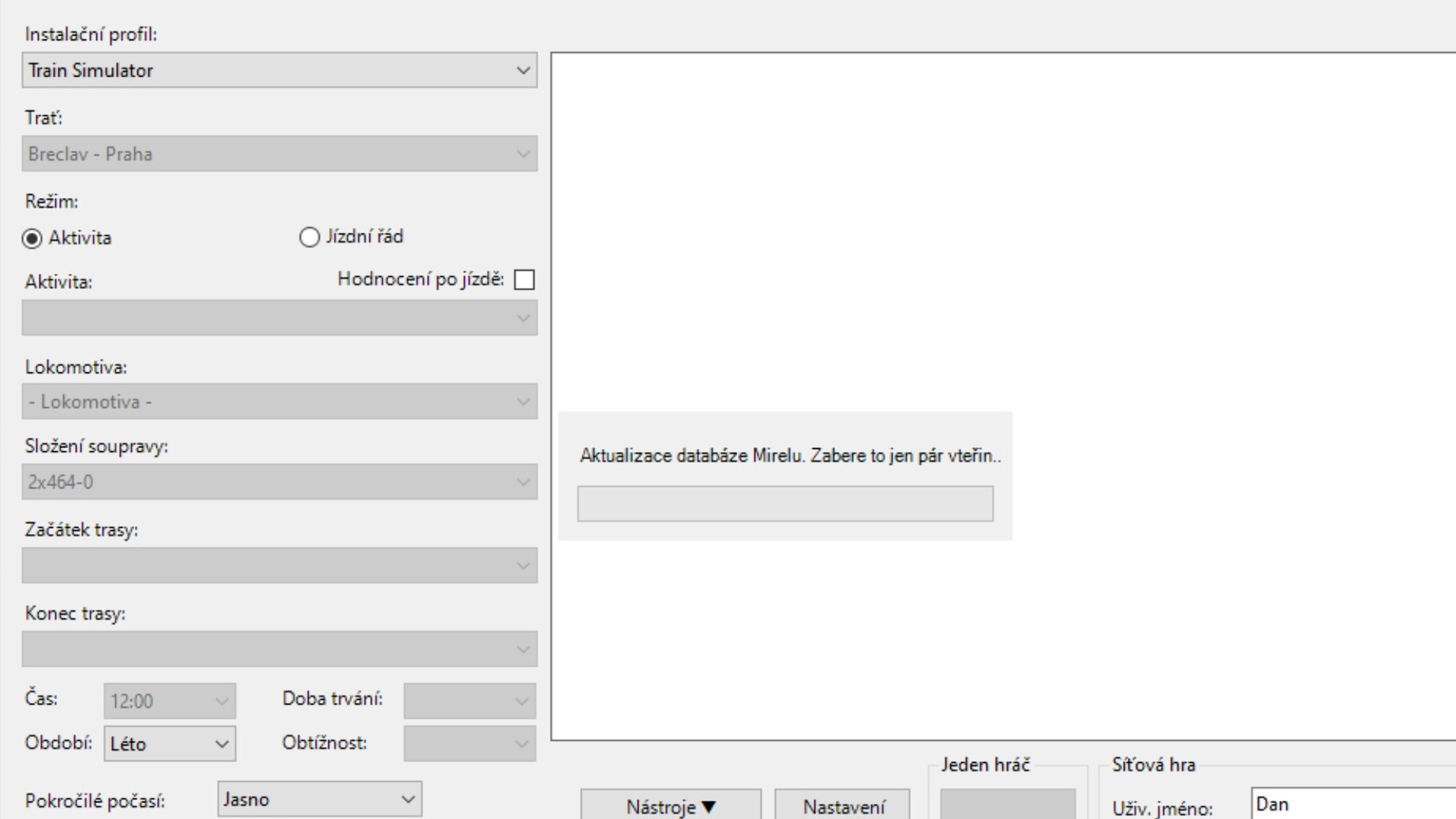This screenshot has height=819, width=1456.
Task: Expand the Lokomotiva dropdown
Action: (279, 402)
